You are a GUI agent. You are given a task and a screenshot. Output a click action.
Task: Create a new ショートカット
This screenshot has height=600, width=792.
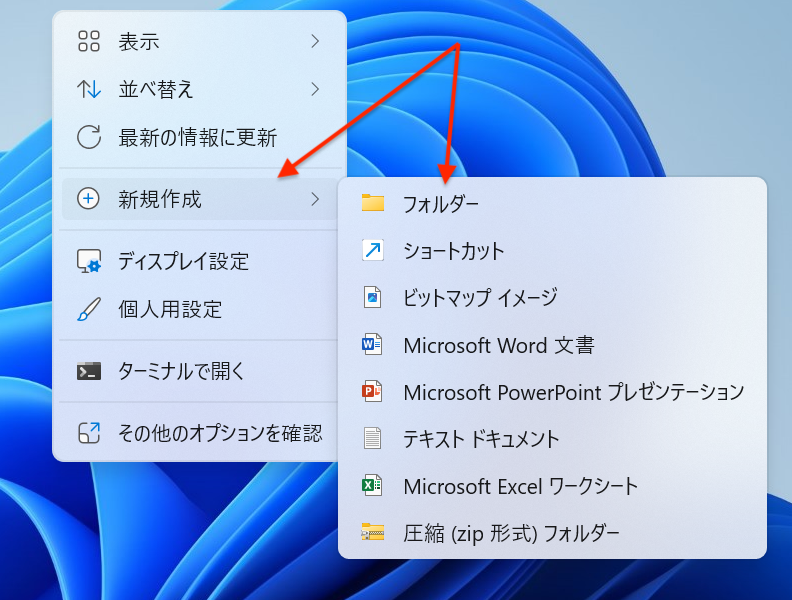pyautogui.click(x=552, y=251)
